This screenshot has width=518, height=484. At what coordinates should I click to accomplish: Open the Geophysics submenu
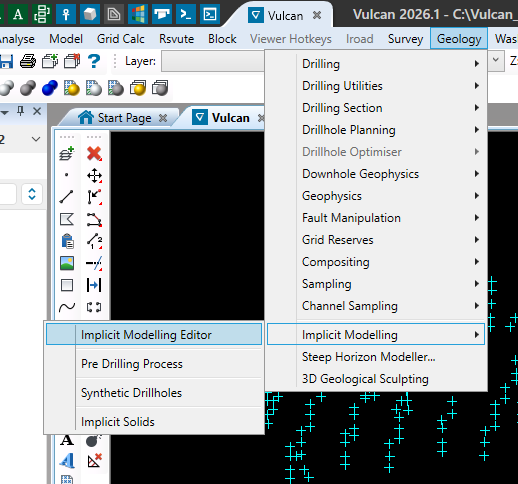click(x=376, y=196)
